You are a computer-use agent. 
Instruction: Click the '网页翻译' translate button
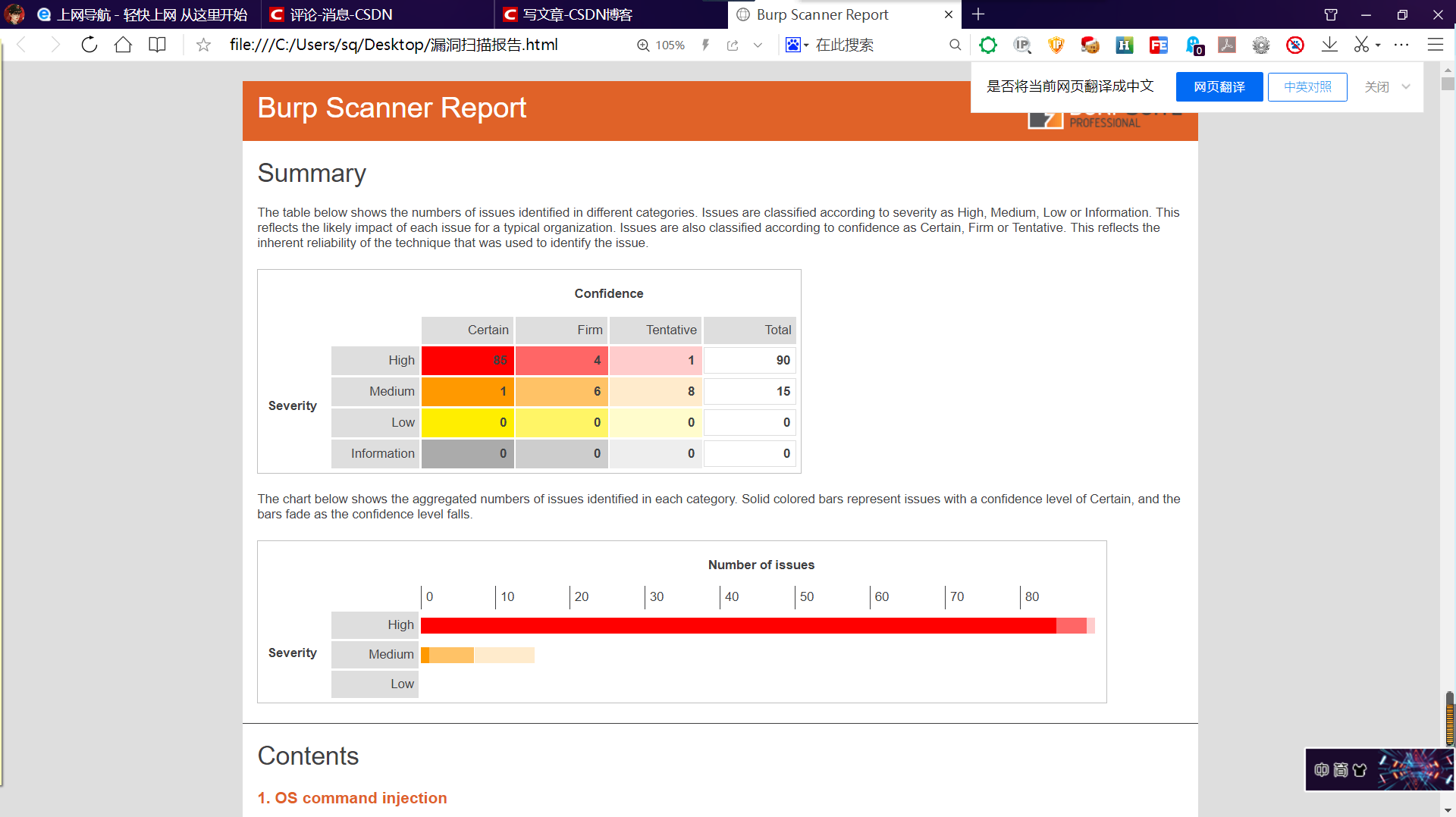pos(1219,87)
